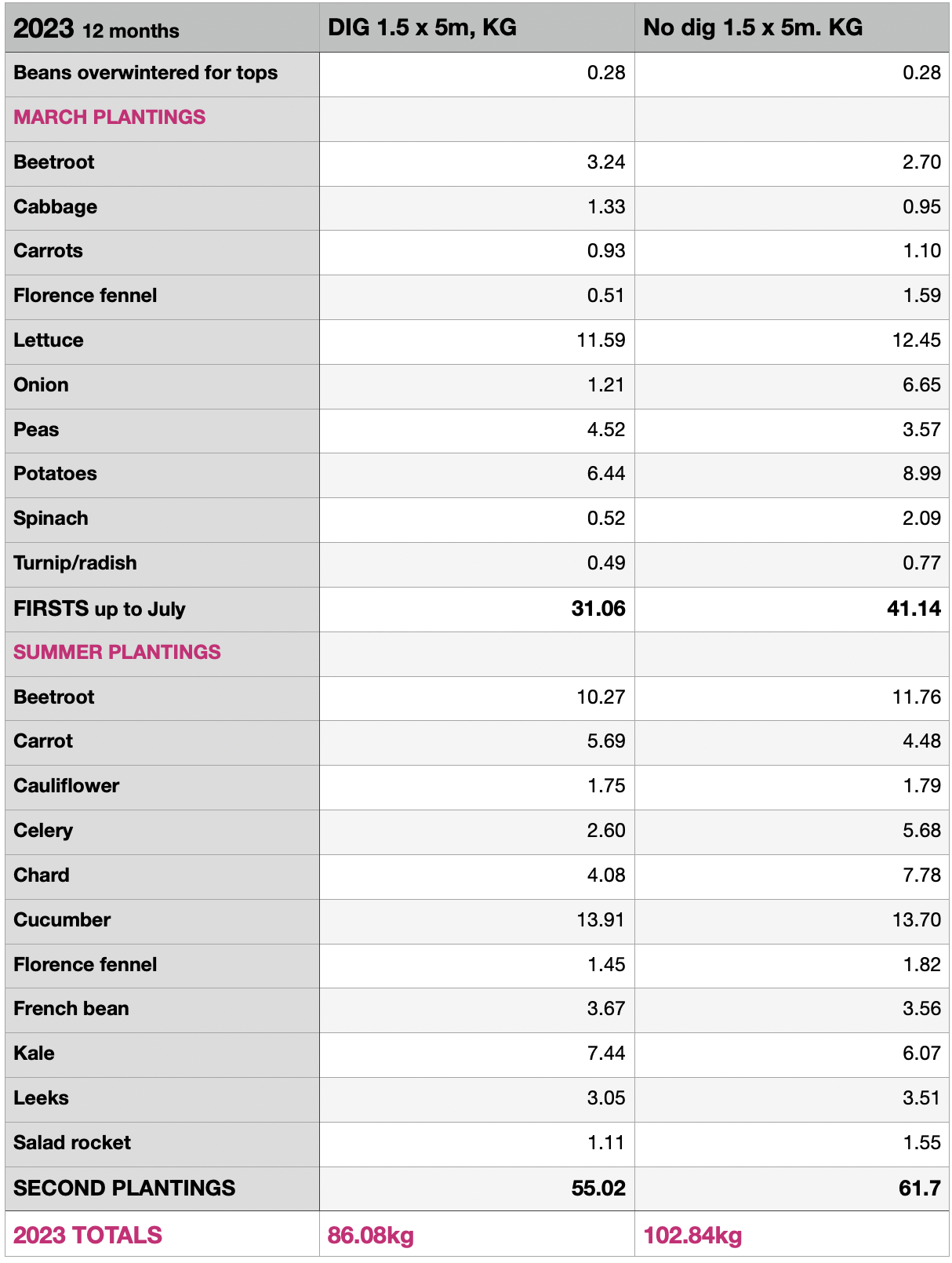Select the "French bean" row label
The image size is (952, 1263).
pos(71,1009)
